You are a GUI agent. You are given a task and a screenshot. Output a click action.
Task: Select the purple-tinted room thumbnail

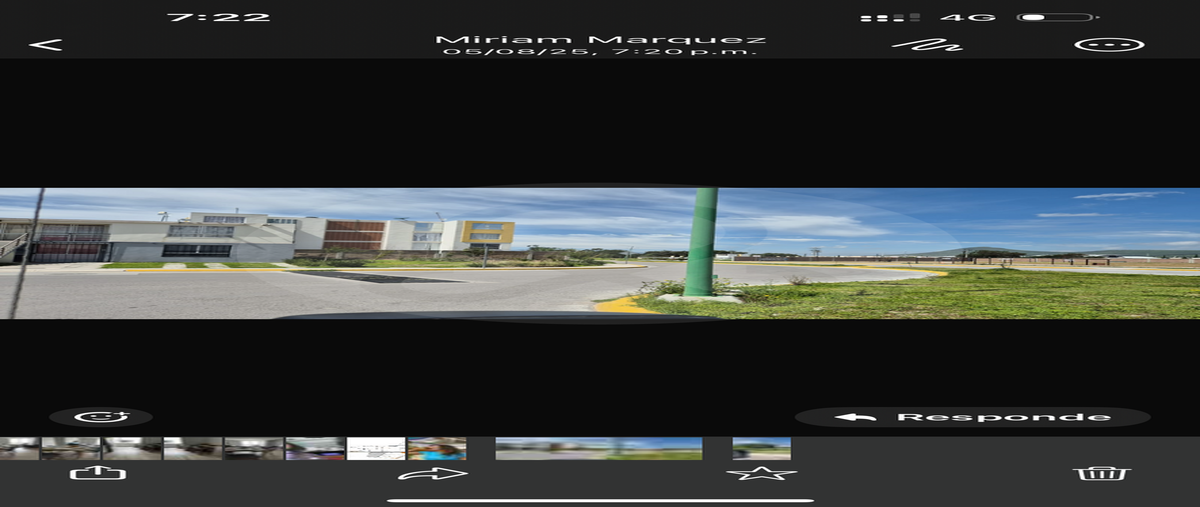coord(315,449)
